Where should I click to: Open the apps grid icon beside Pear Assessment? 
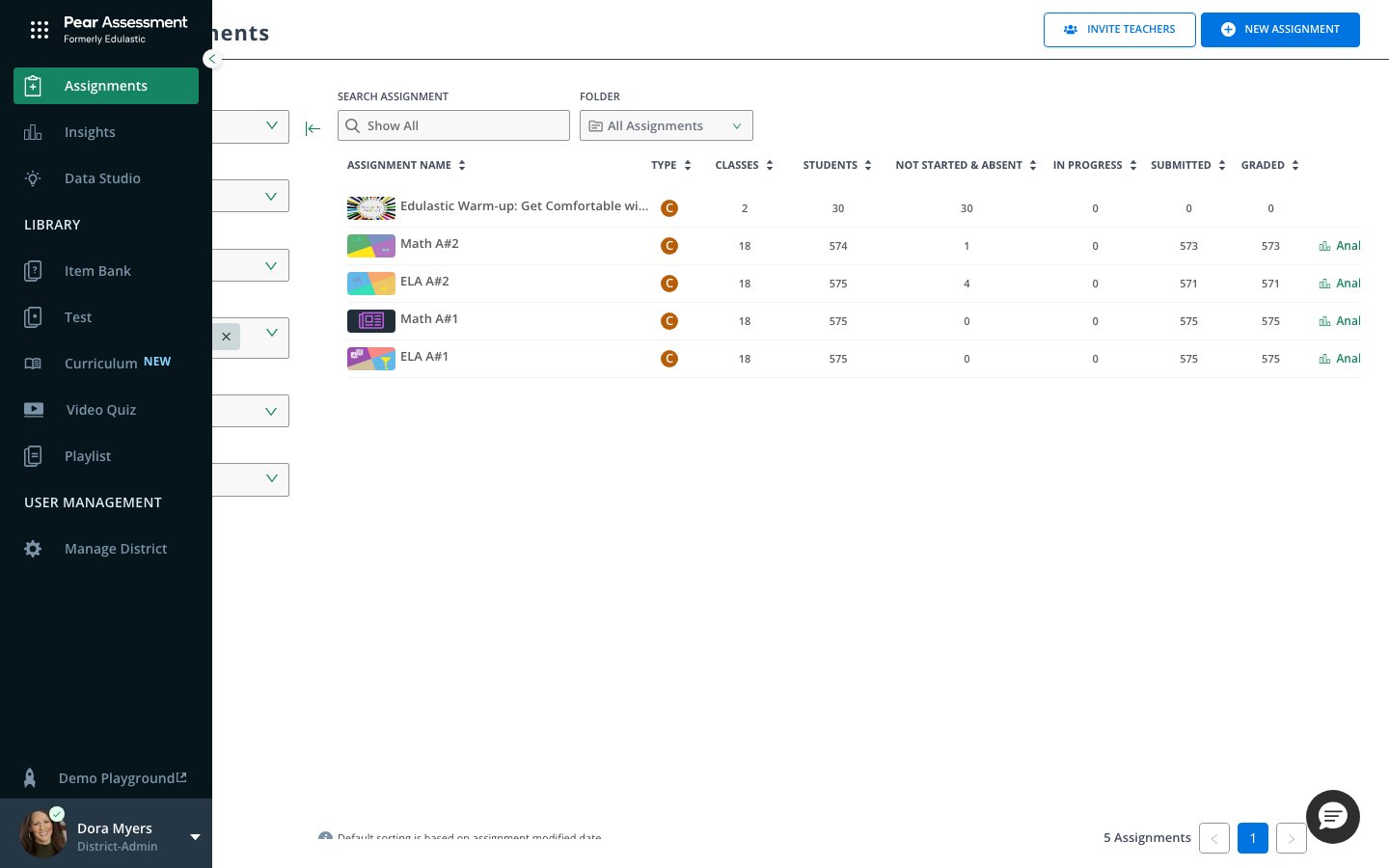tap(40, 30)
